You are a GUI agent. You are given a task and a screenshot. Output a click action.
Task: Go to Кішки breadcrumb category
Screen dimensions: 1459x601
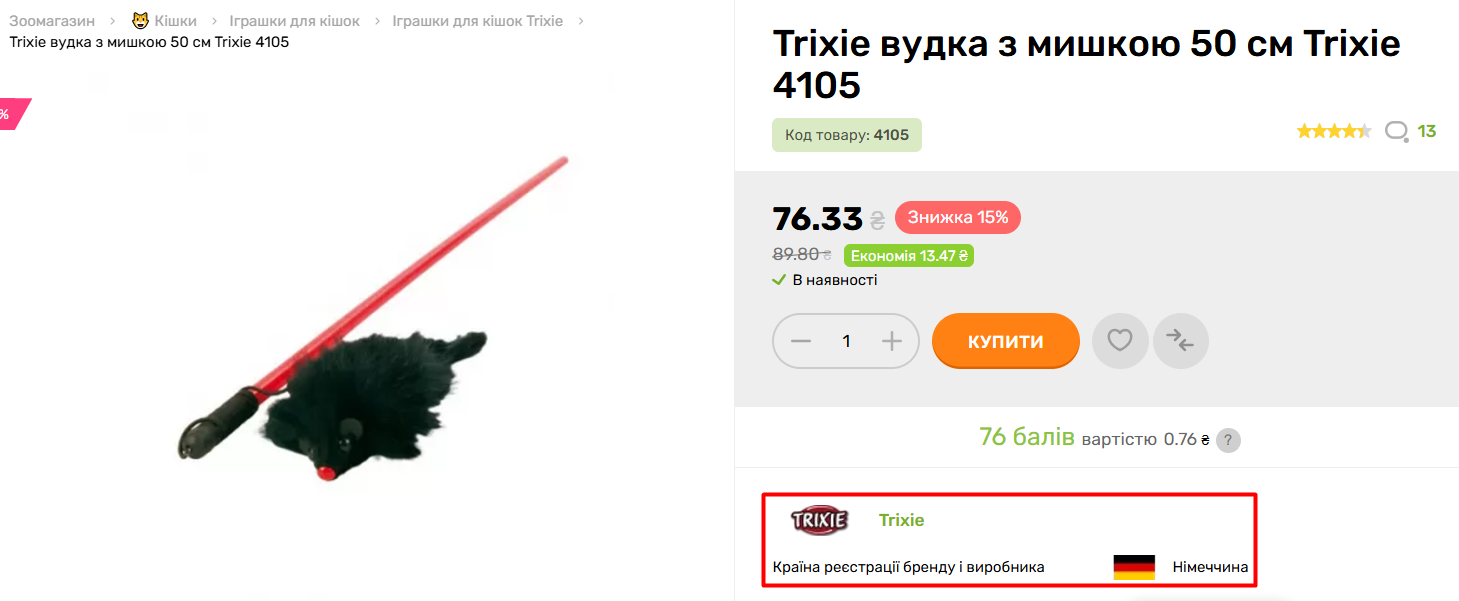(x=175, y=21)
